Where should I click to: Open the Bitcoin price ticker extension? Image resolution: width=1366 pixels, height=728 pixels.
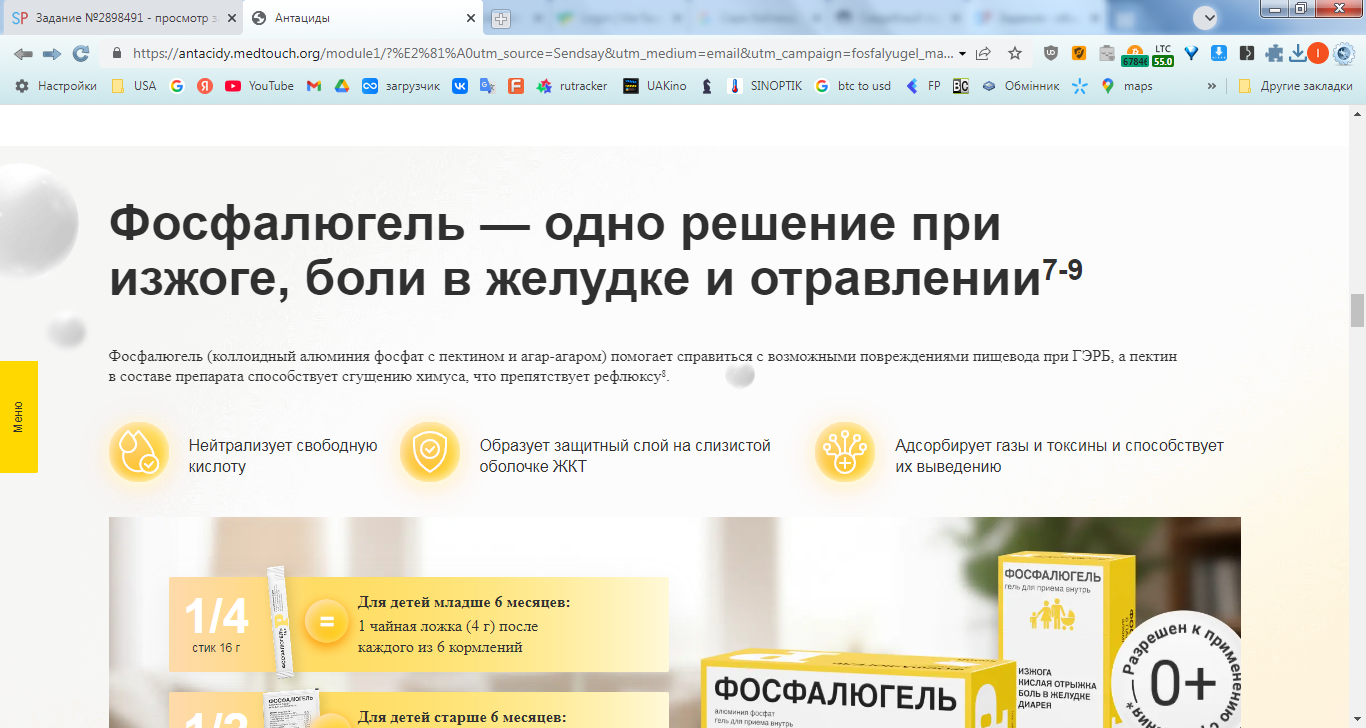pyautogui.click(x=1135, y=55)
